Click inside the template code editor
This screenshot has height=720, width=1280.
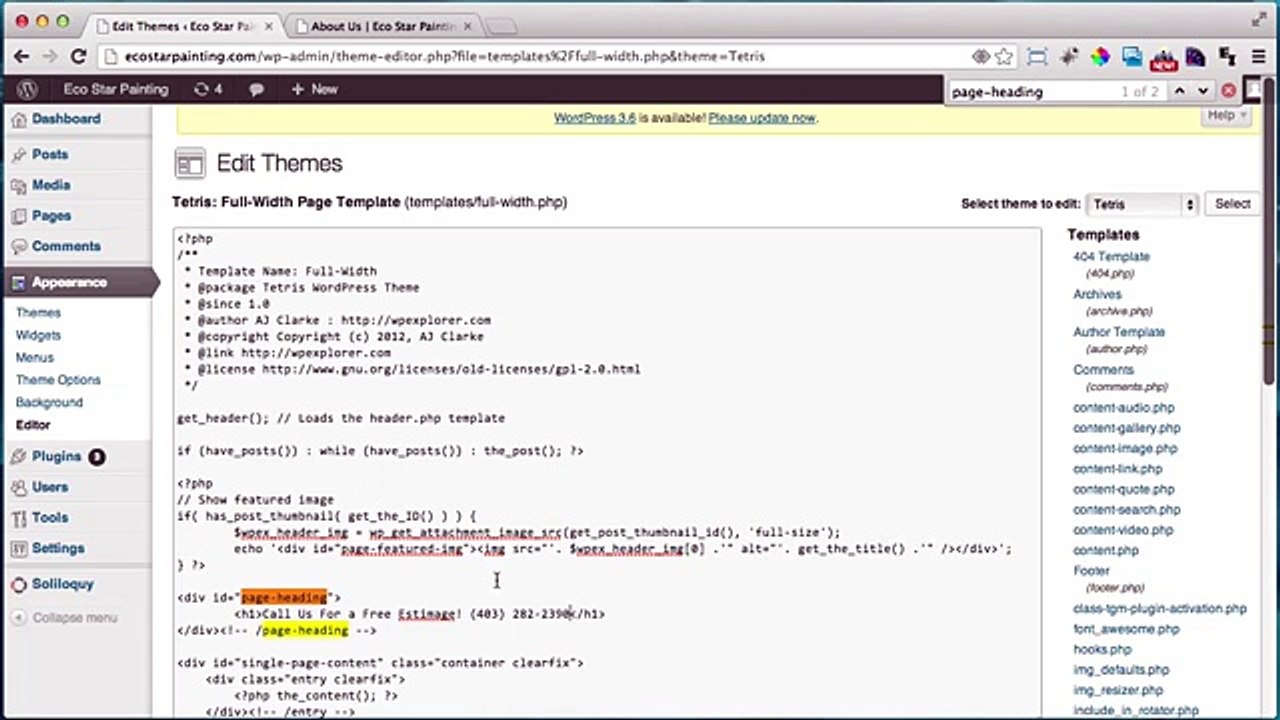coord(607,472)
